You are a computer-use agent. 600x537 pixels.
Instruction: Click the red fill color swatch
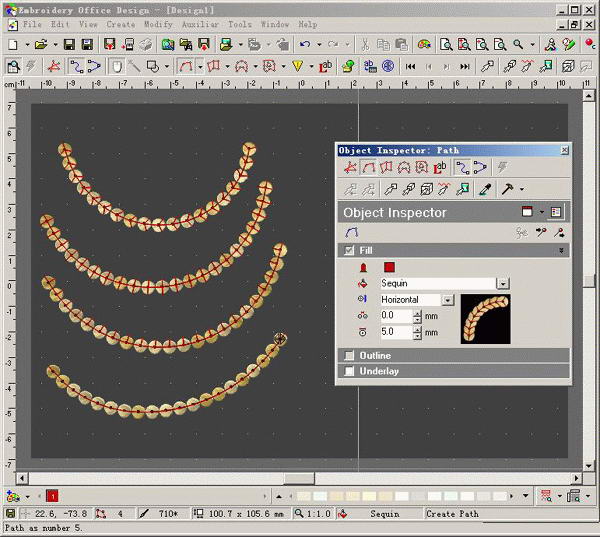pyautogui.click(x=390, y=267)
